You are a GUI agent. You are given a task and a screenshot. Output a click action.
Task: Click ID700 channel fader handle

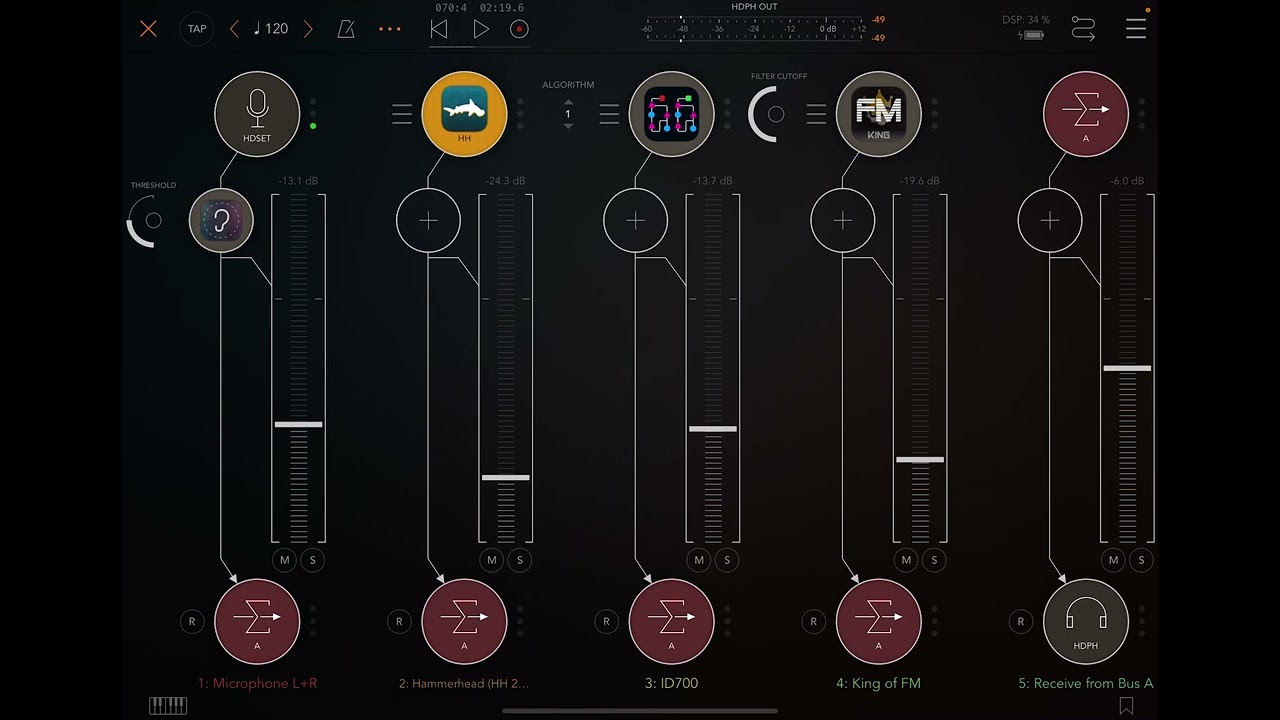click(712, 428)
